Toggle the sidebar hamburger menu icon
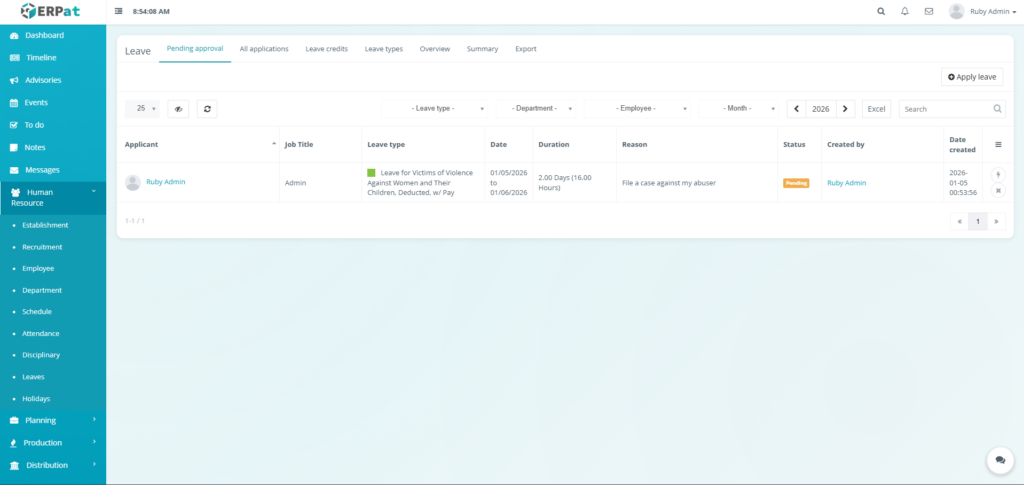The image size is (1024, 485). (119, 11)
